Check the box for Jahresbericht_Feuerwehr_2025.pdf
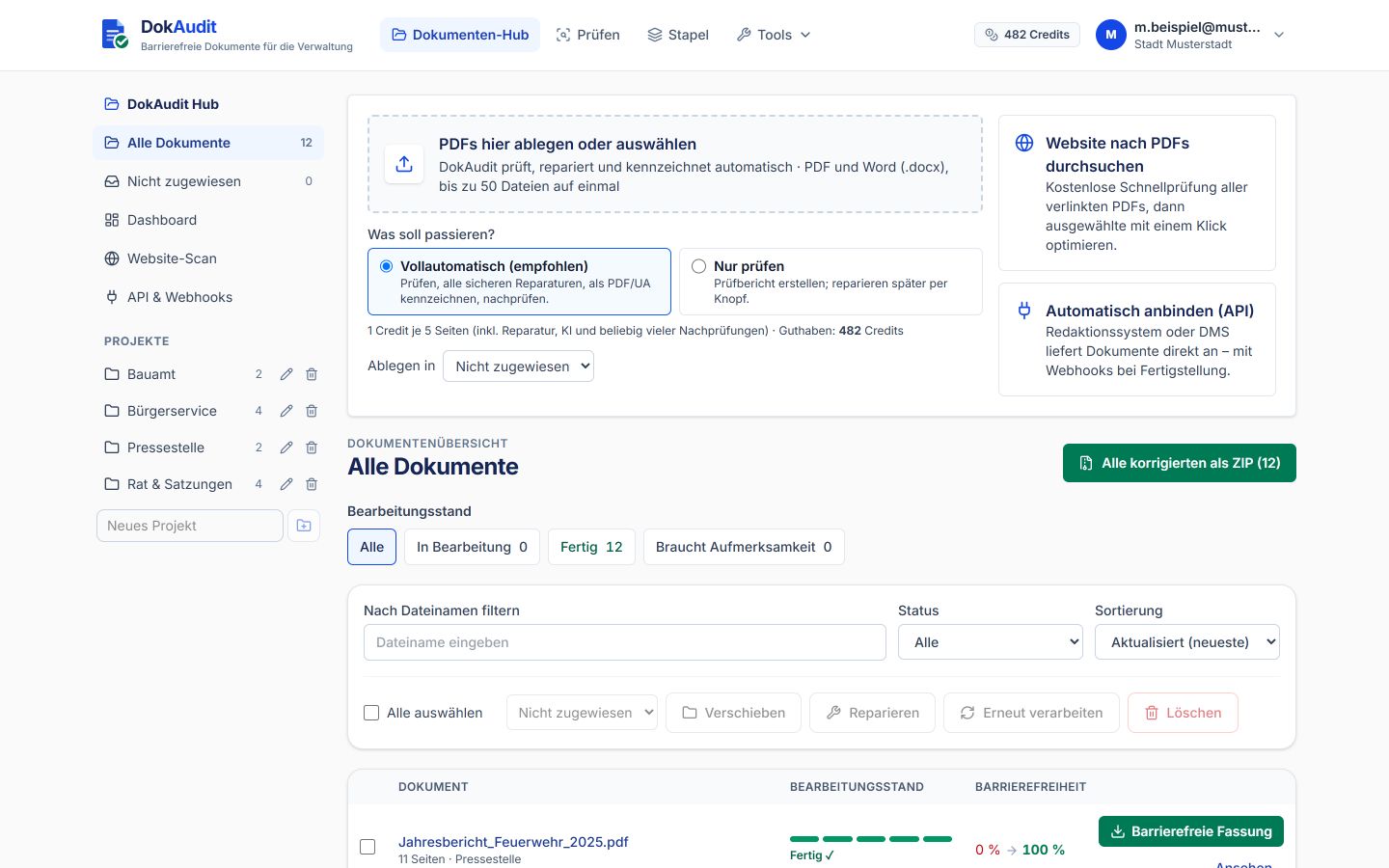The width and height of the screenshot is (1389, 868). click(368, 847)
